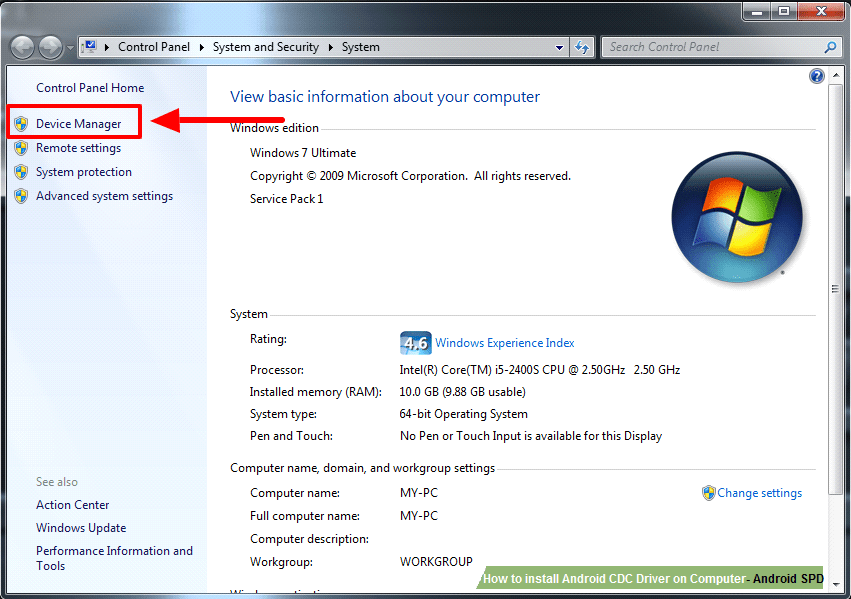This screenshot has width=851, height=599.
Task: Click the 10.0 GB installed memory value
Action: (x=462, y=392)
